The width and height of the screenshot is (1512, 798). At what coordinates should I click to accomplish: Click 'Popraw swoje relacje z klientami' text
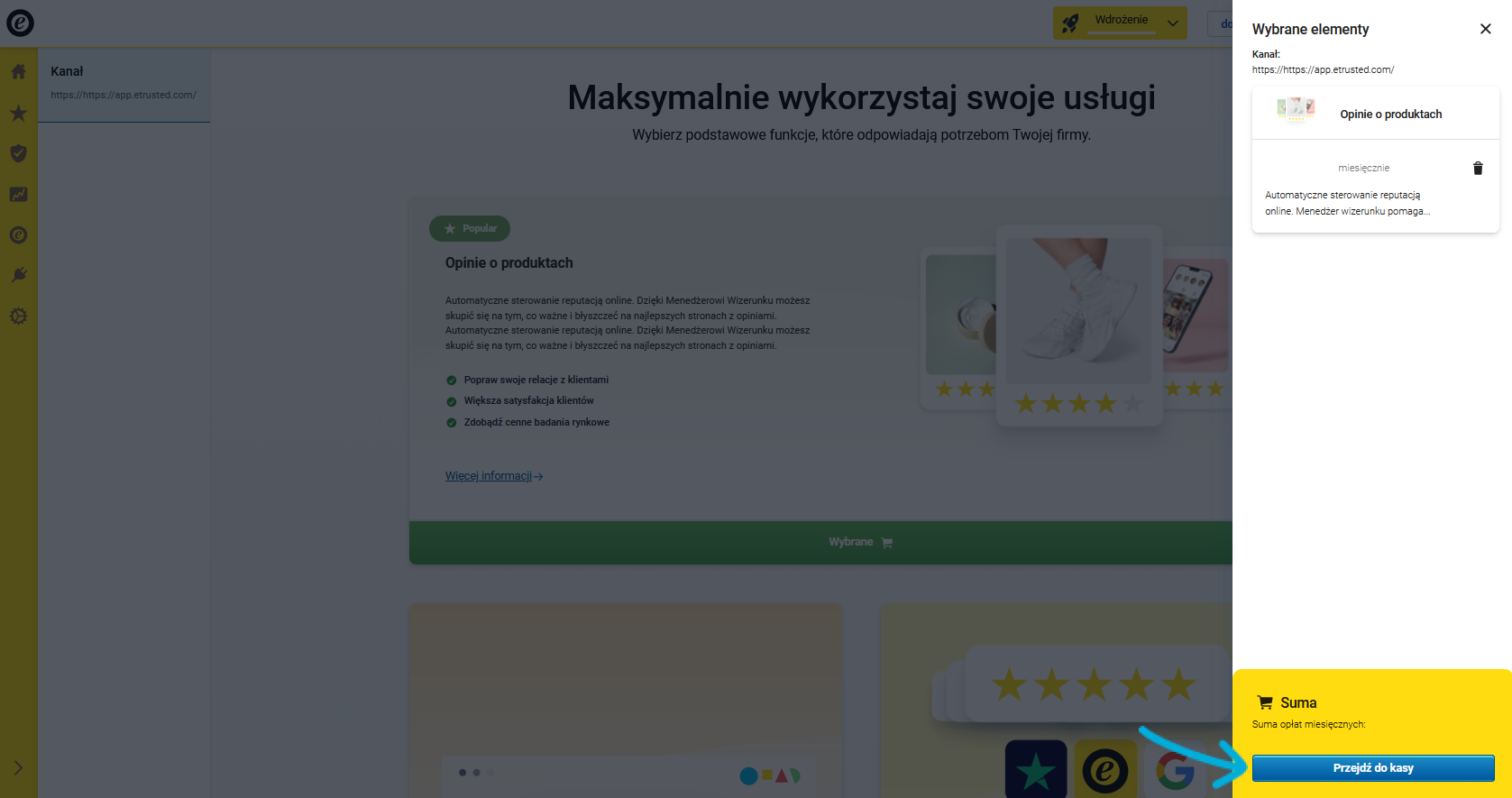pyautogui.click(x=536, y=380)
